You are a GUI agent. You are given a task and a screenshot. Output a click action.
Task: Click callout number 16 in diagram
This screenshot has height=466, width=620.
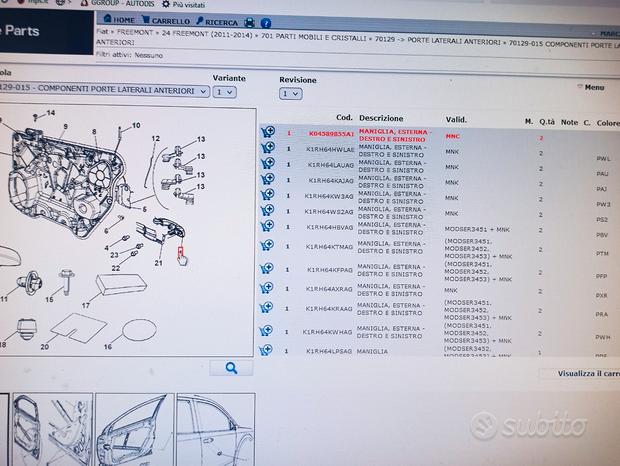point(108,347)
